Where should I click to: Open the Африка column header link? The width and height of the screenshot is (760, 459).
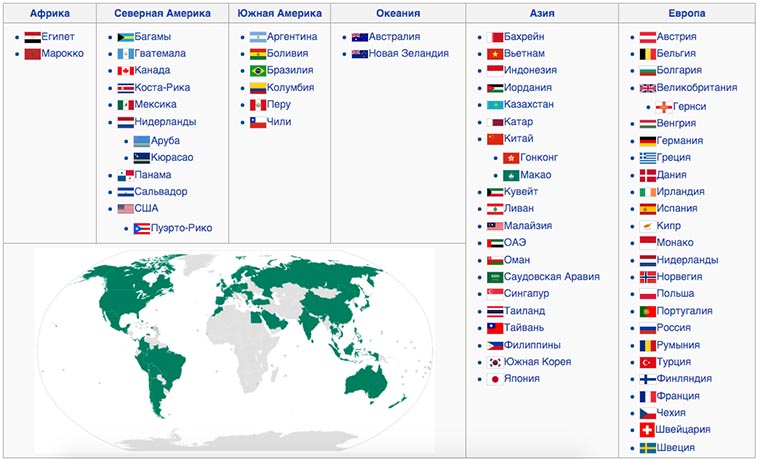coord(49,14)
